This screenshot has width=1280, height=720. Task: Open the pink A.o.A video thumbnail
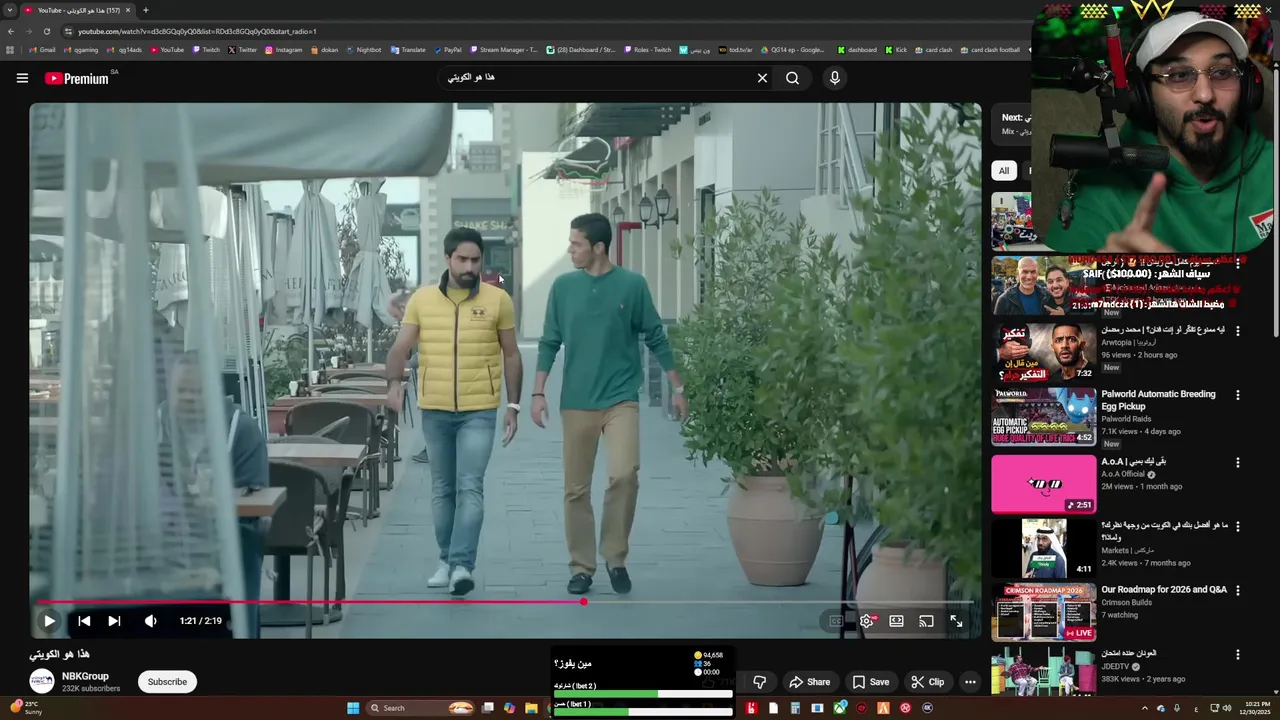click(1043, 484)
